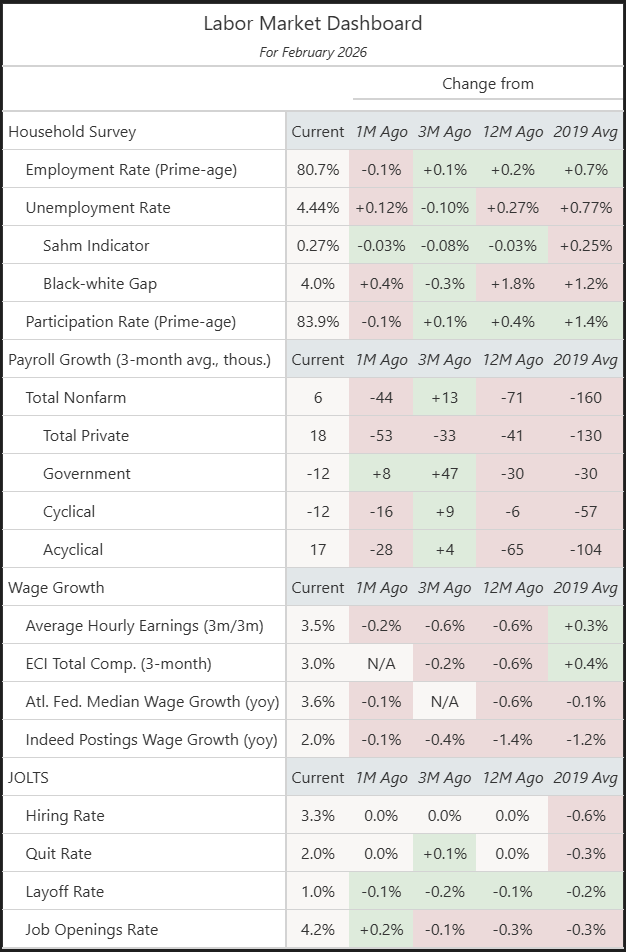
Task: Select the Acyclical row label
Action: [73, 550]
